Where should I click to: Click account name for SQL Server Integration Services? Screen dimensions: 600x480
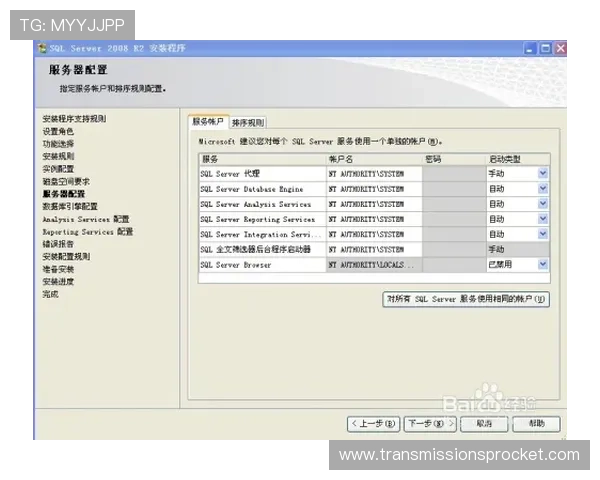pyautogui.click(x=374, y=234)
